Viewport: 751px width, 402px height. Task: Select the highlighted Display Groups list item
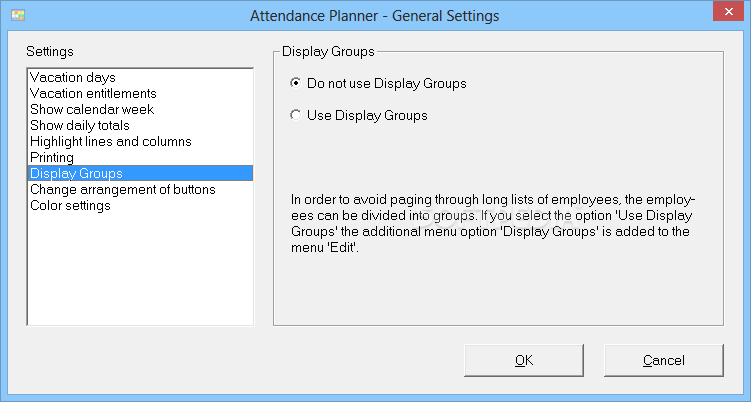point(140,173)
